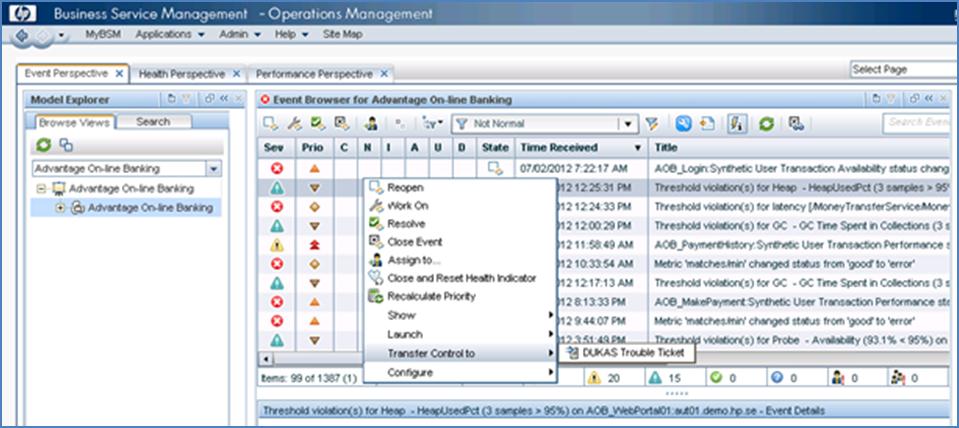Collapse the top Advantage On-line Banking tree node
The height and width of the screenshot is (428, 959).
42,189
